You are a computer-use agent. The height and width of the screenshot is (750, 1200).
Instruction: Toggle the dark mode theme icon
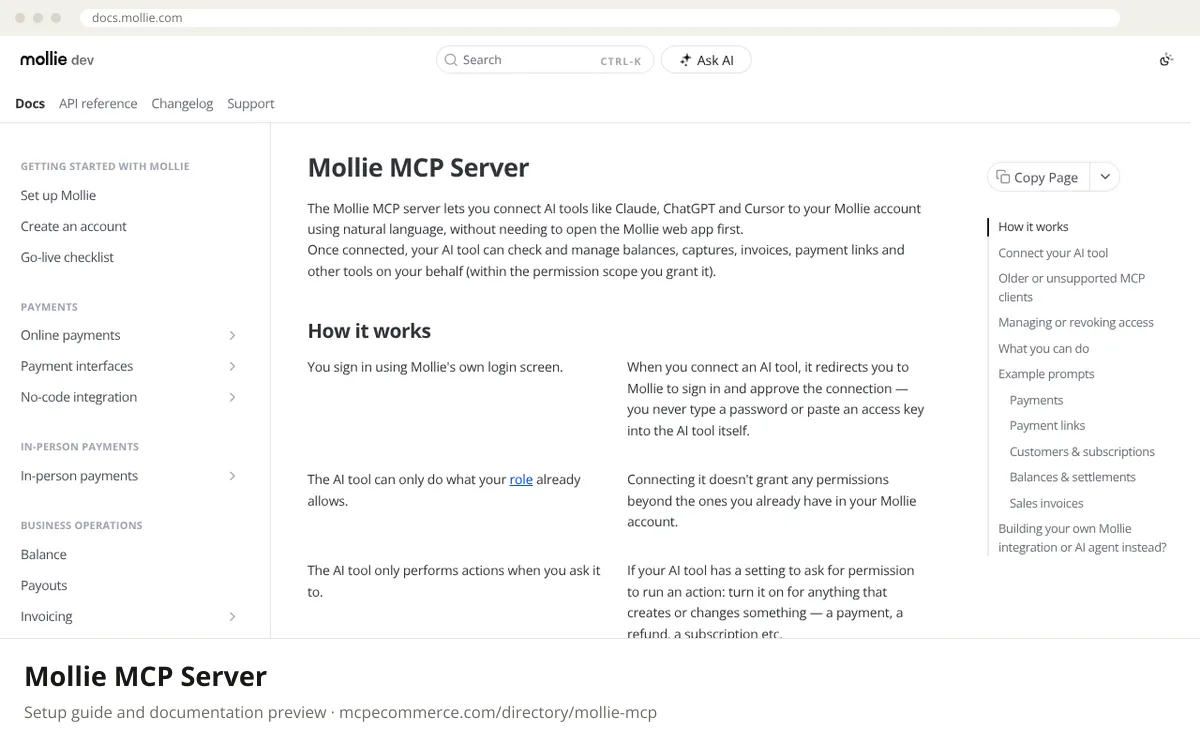pos(1165,60)
